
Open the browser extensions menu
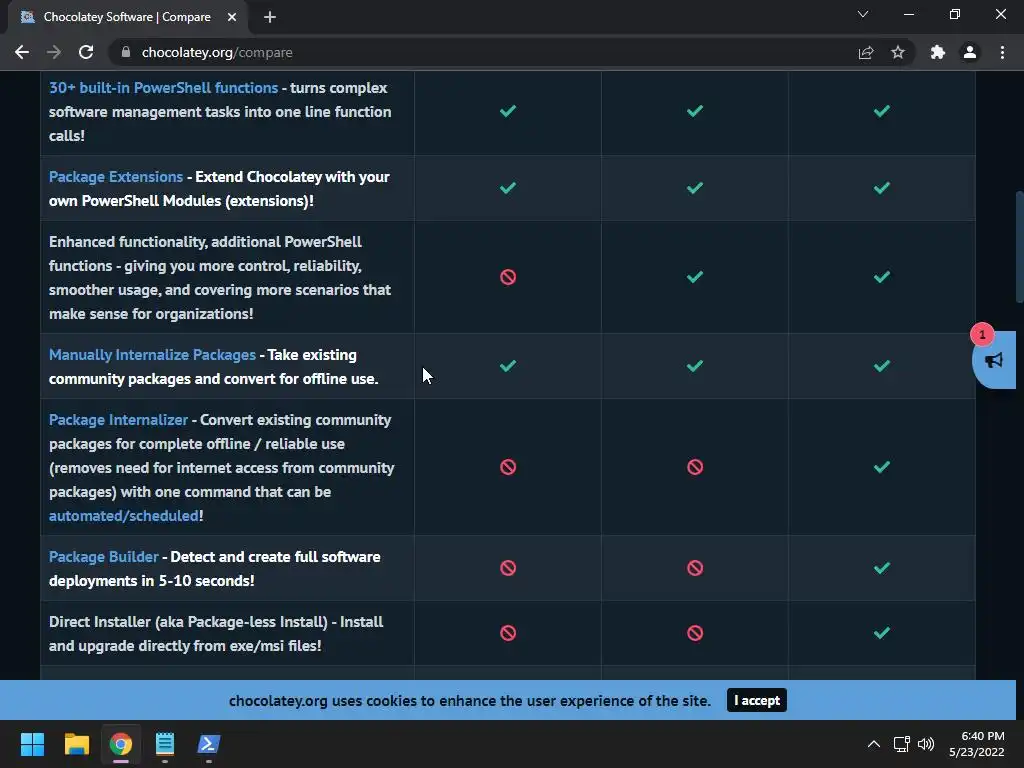[x=938, y=52]
